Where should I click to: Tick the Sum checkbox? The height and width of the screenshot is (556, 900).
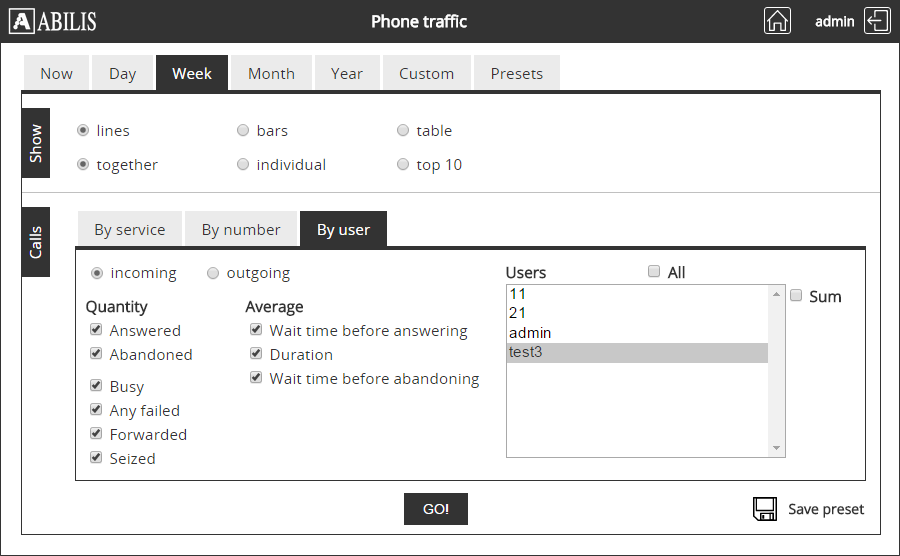tap(796, 296)
